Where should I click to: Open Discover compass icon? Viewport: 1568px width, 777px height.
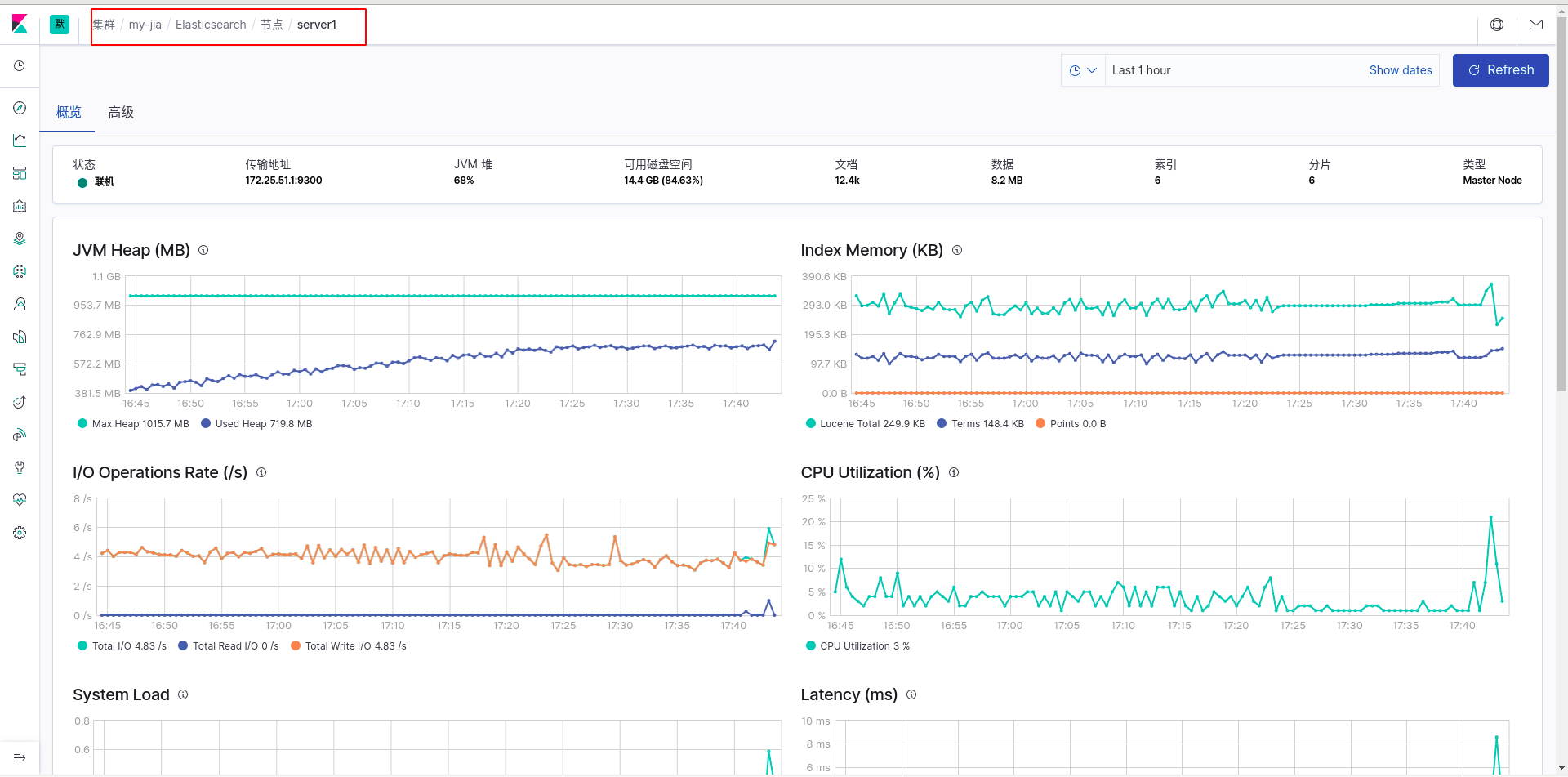[20, 108]
